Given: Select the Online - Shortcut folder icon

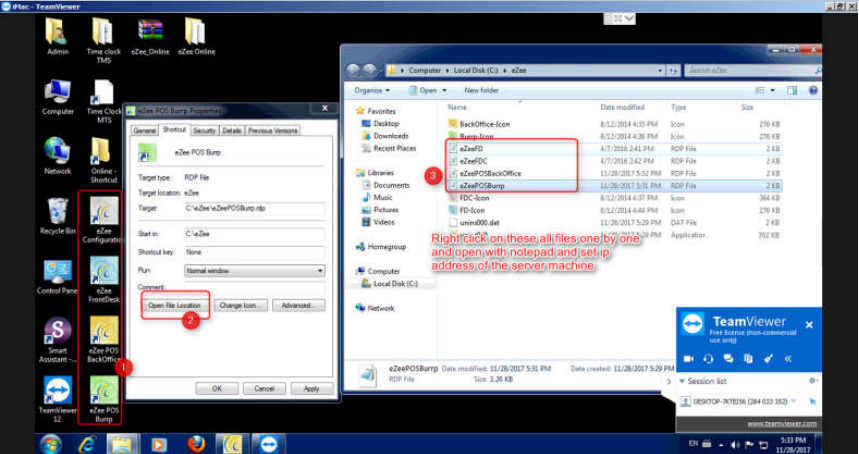Looking at the screenshot, I should pyautogui.click(x=104, y=160).
